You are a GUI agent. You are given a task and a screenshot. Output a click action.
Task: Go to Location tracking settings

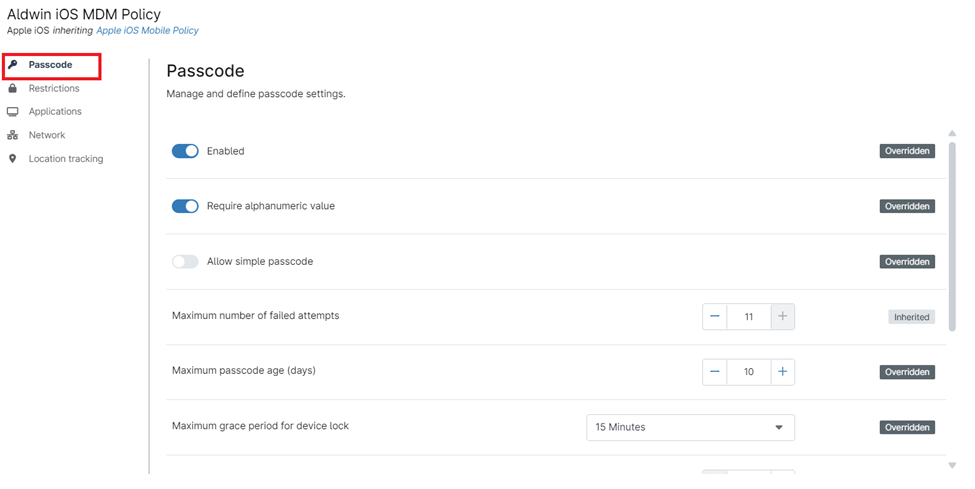tap(66, 159)
